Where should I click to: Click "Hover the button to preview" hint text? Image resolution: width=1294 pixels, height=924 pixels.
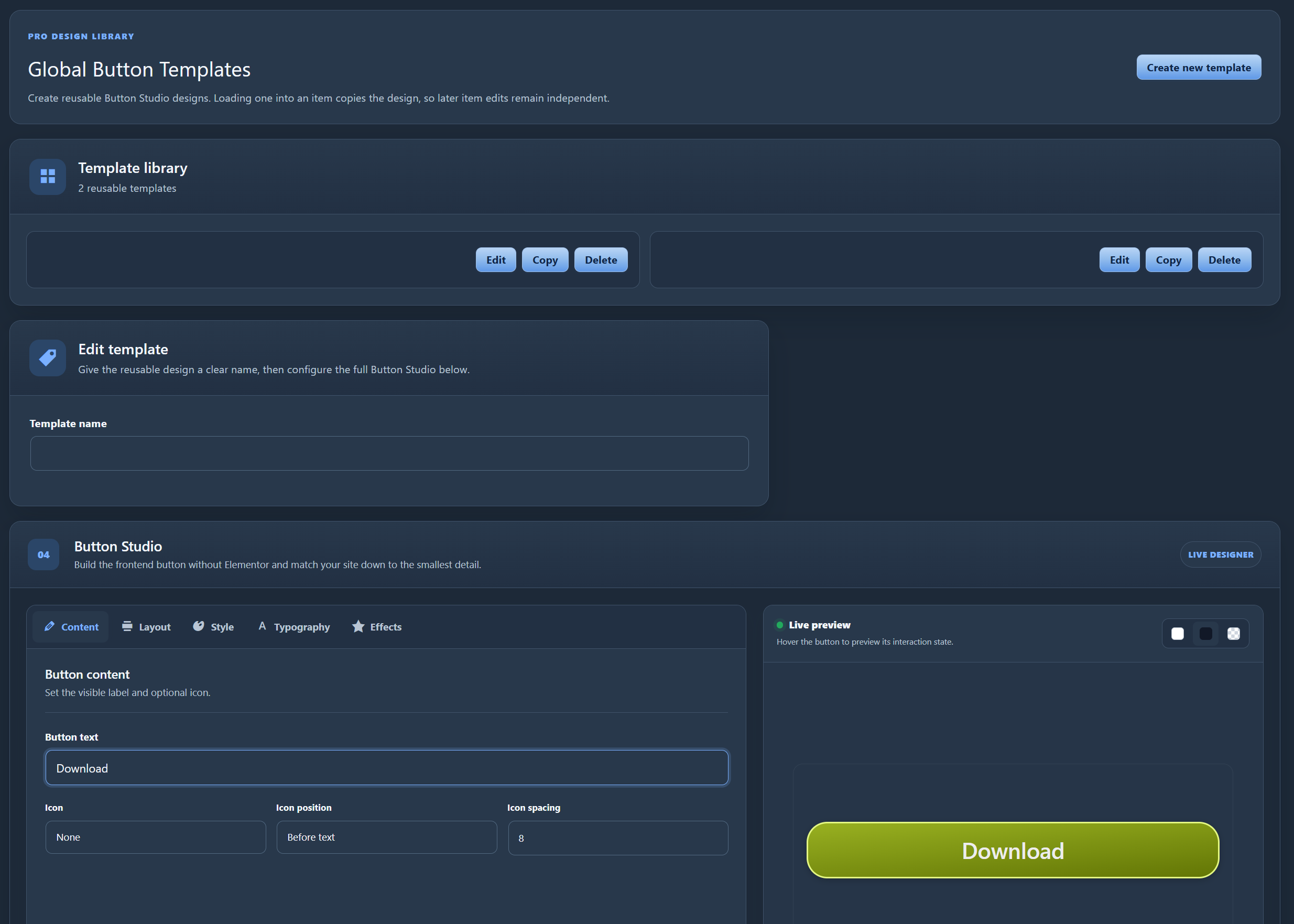point(865,642)
